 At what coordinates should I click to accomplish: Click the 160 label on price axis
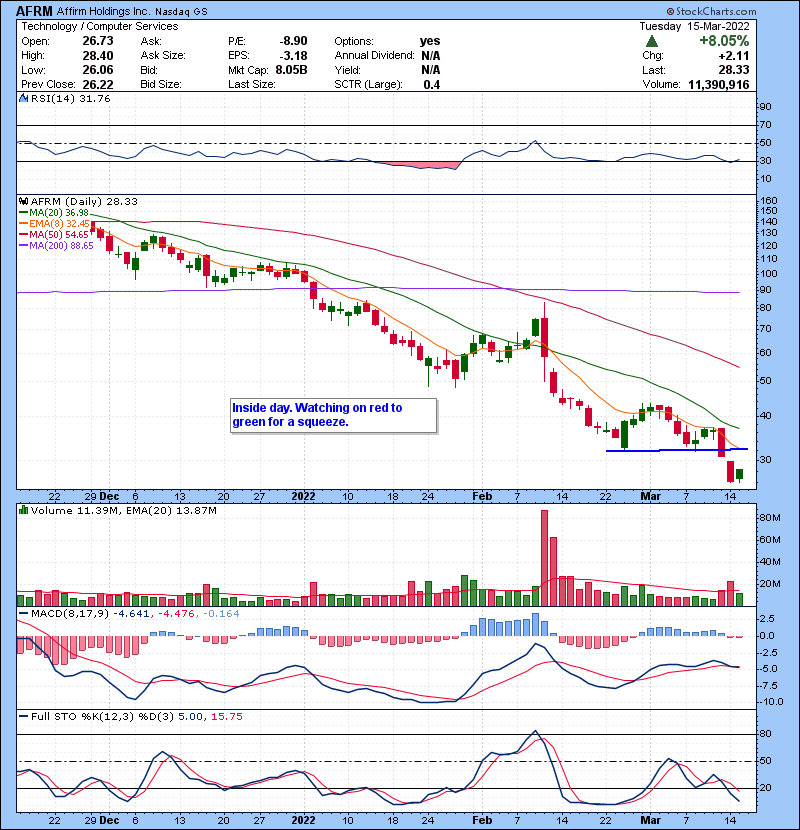click(768, 201)
